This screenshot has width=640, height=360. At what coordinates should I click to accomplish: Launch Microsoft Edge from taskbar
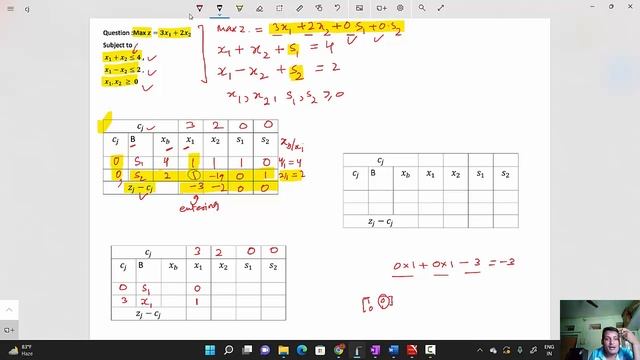pyautogui.click(x=302, y=350)
